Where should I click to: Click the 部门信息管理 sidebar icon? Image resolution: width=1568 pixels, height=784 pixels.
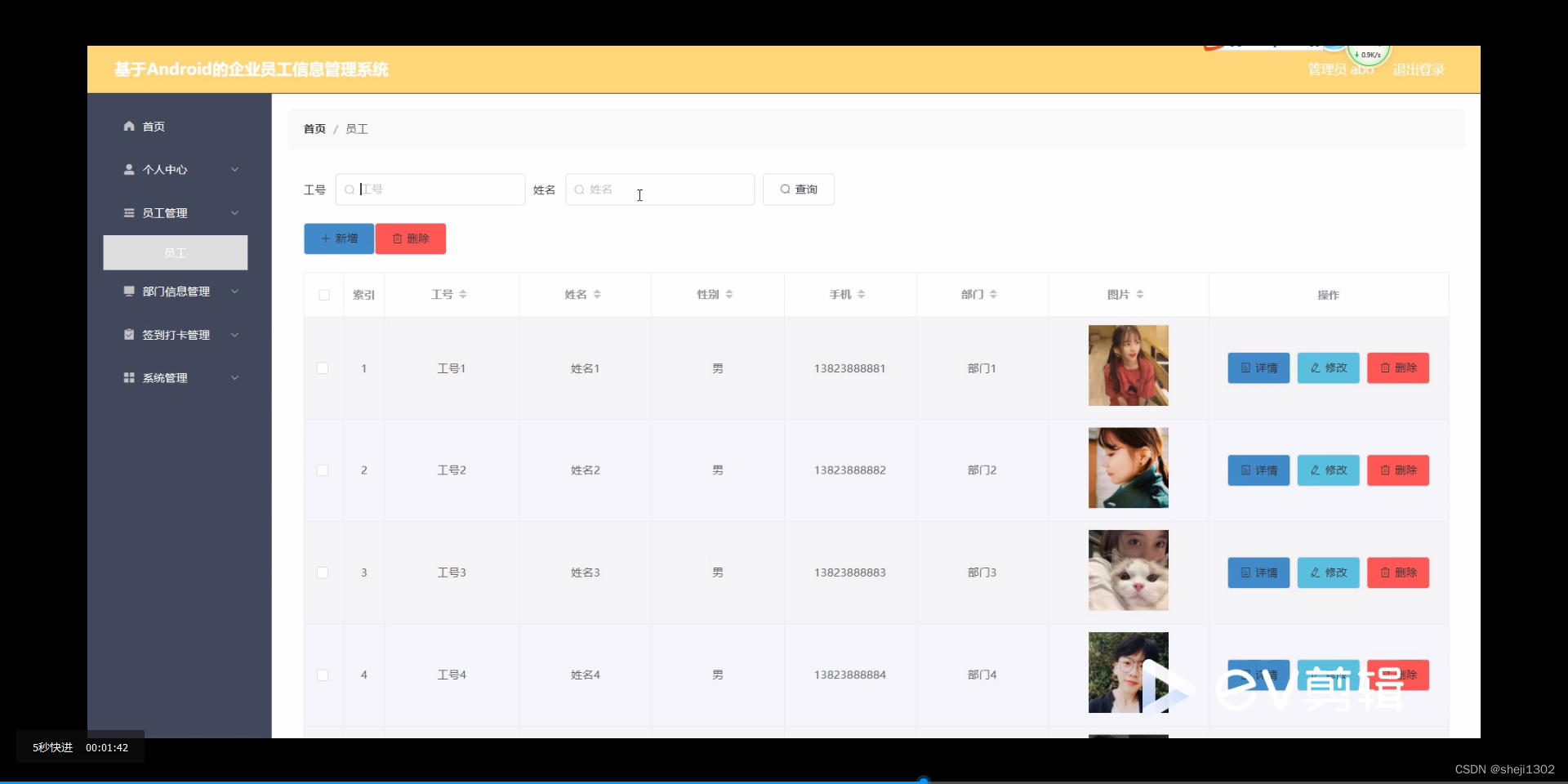pos(129,292)
